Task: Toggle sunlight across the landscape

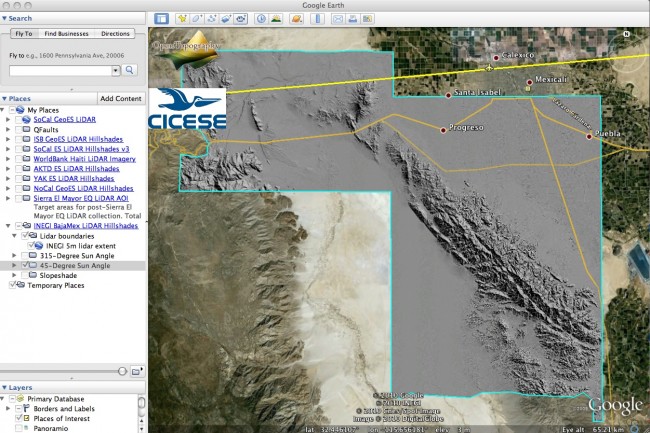Action: (276, 19)
